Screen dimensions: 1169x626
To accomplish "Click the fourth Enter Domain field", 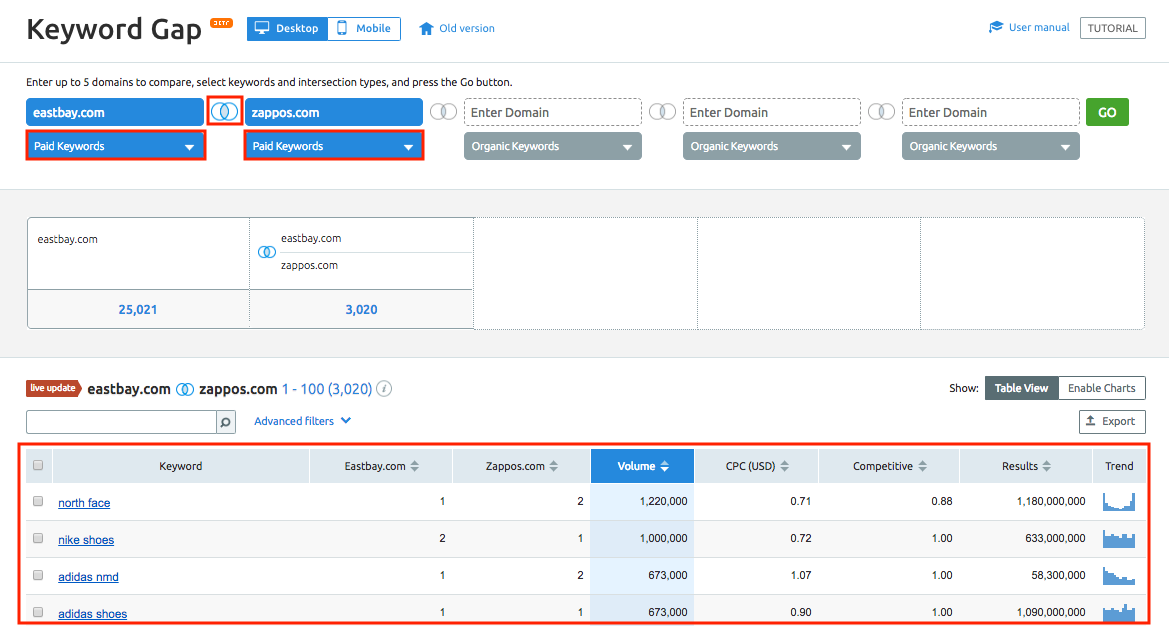I will (x=772, y=112).
